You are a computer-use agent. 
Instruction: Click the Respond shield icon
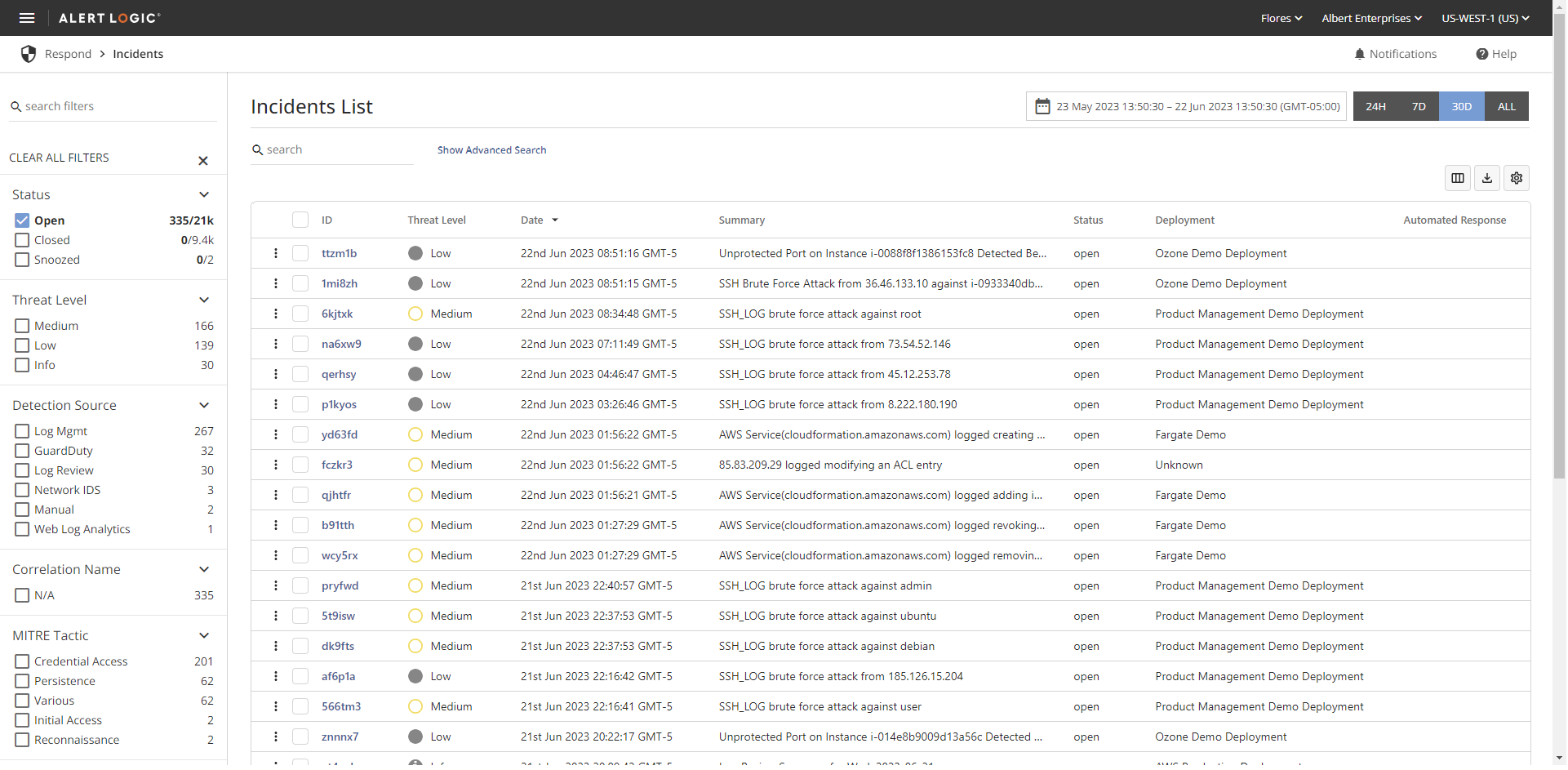point(29,54)
